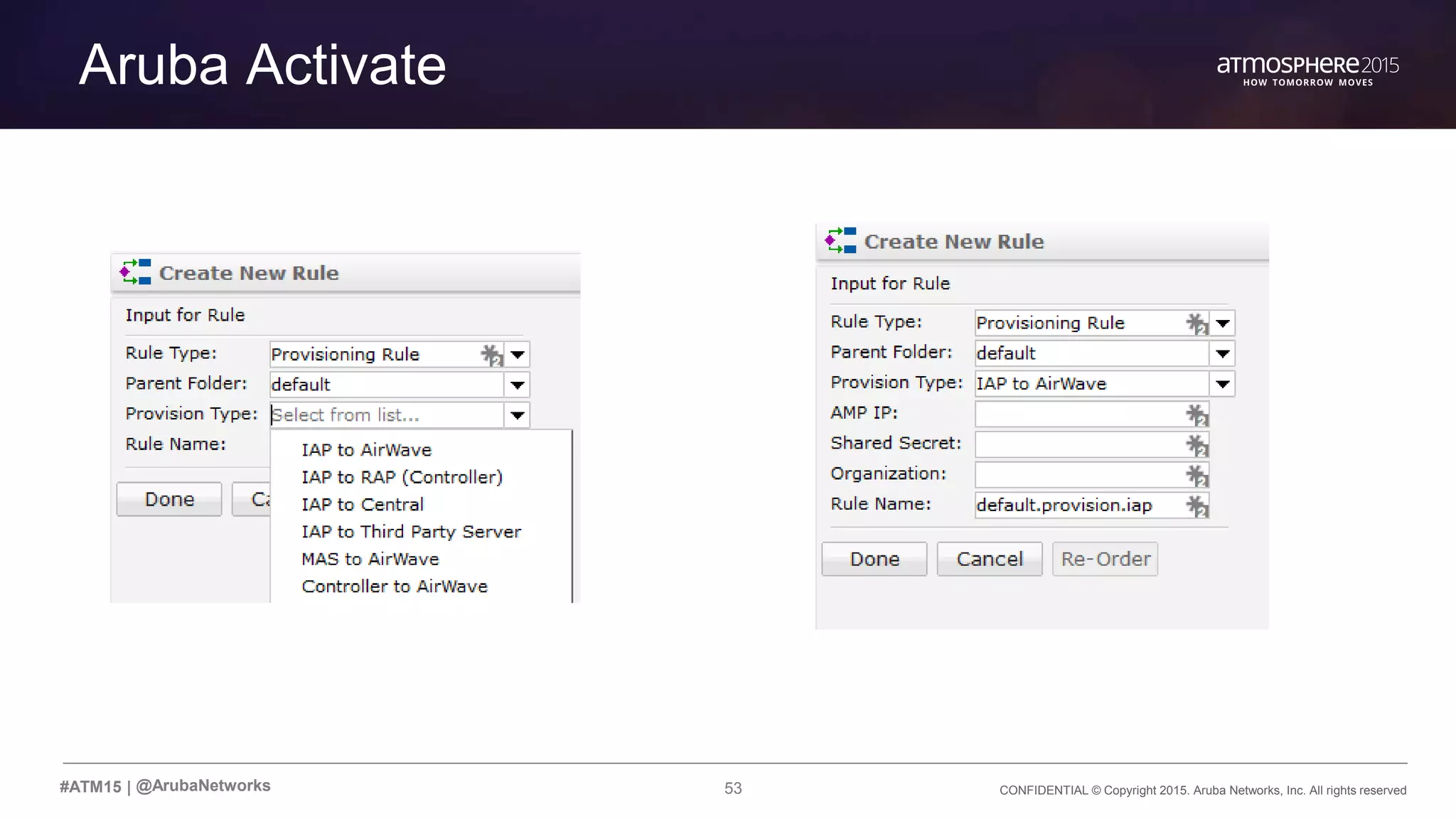The width and height of the screenshot is (1456, 819).
Task: Open the Rule Type dropdown in right dialog
Action: point(1222,323)
